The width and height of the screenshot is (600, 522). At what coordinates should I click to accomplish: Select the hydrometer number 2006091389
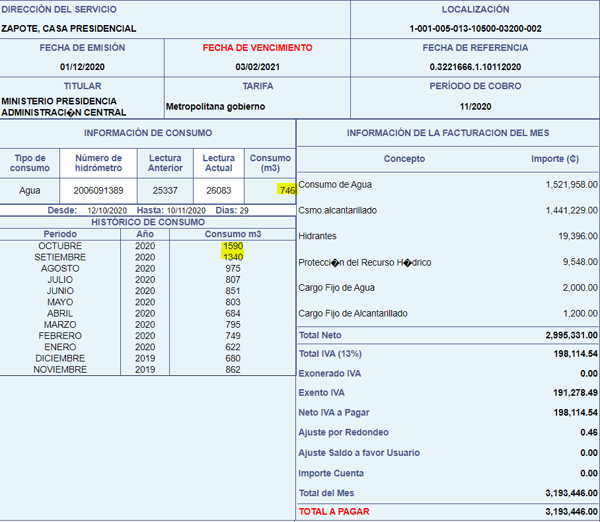click(x=98, y=191)
